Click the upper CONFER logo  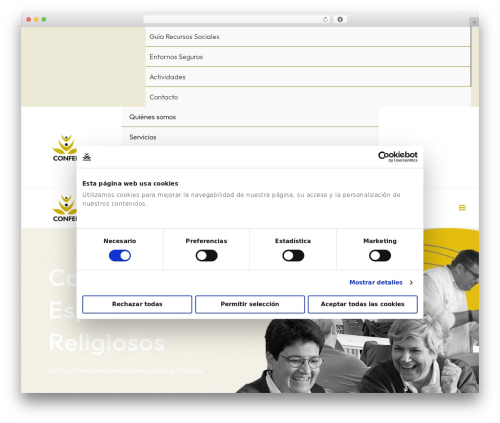[x=65, y=148]
